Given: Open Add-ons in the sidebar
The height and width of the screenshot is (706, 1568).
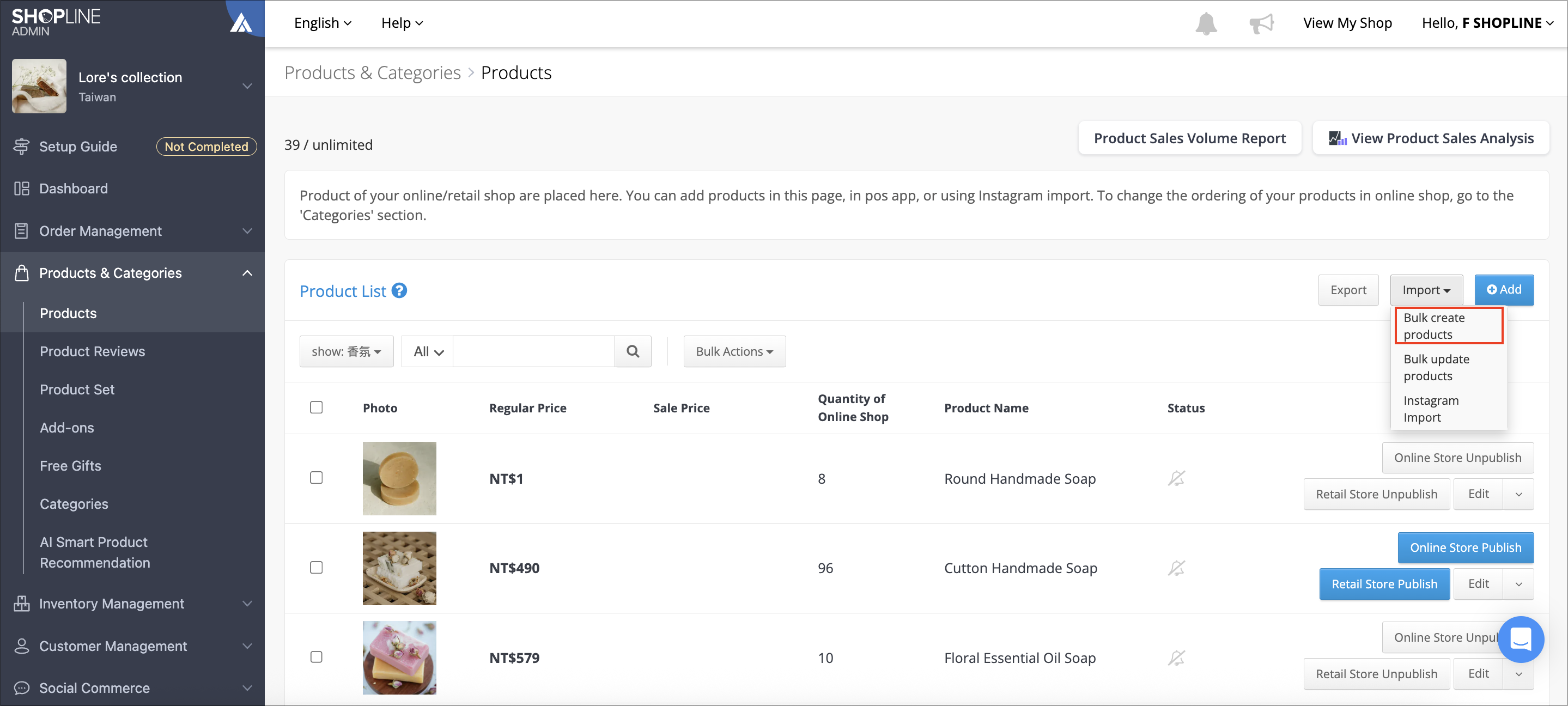Looking at the screenshot, I should tap(67, 427).
